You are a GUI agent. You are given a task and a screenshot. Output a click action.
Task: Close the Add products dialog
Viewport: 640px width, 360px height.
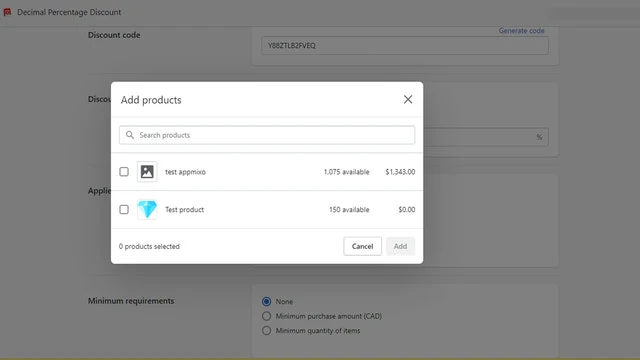pyautogui.click(x=408, y=99)
